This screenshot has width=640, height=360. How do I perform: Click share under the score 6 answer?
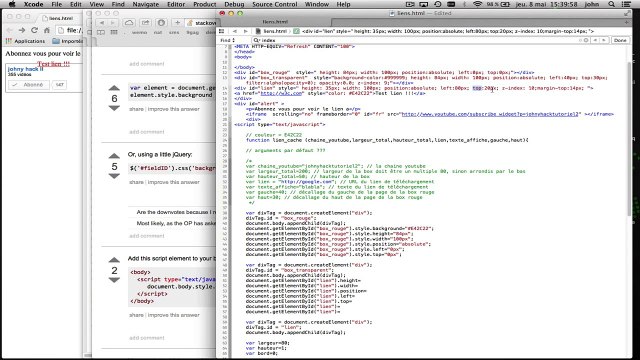(x=136, y=109)
